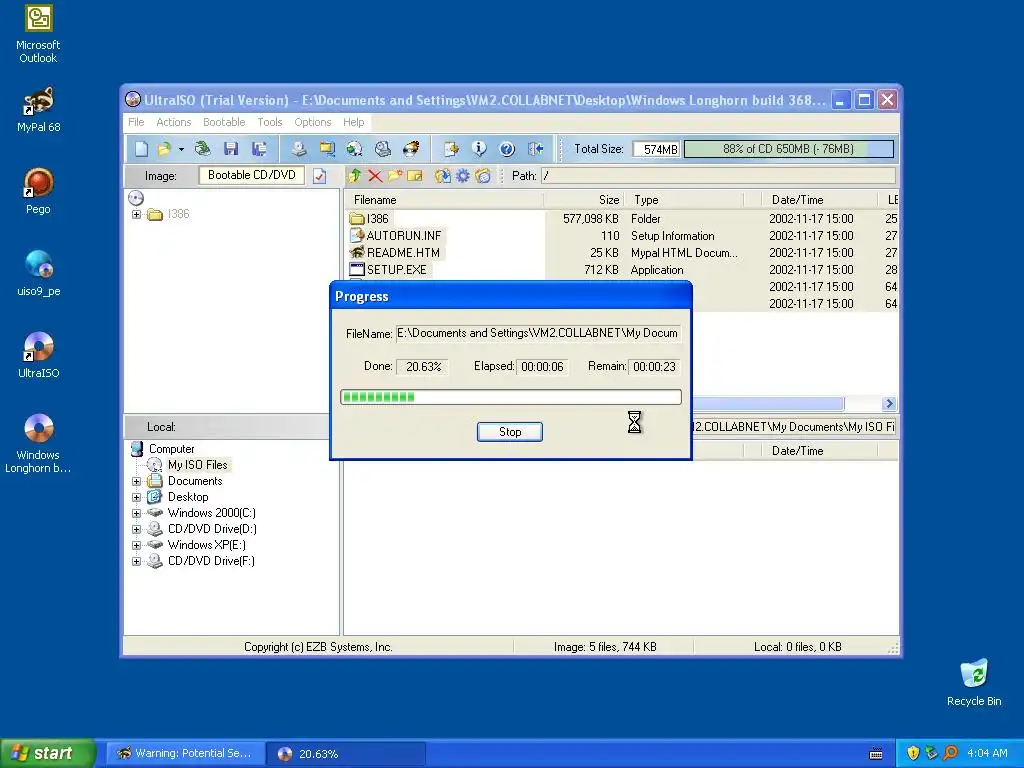This screenshot has width=1024, height=768.
Task: Expand the Windows 2000(C:) drive node
Action: 136,513
